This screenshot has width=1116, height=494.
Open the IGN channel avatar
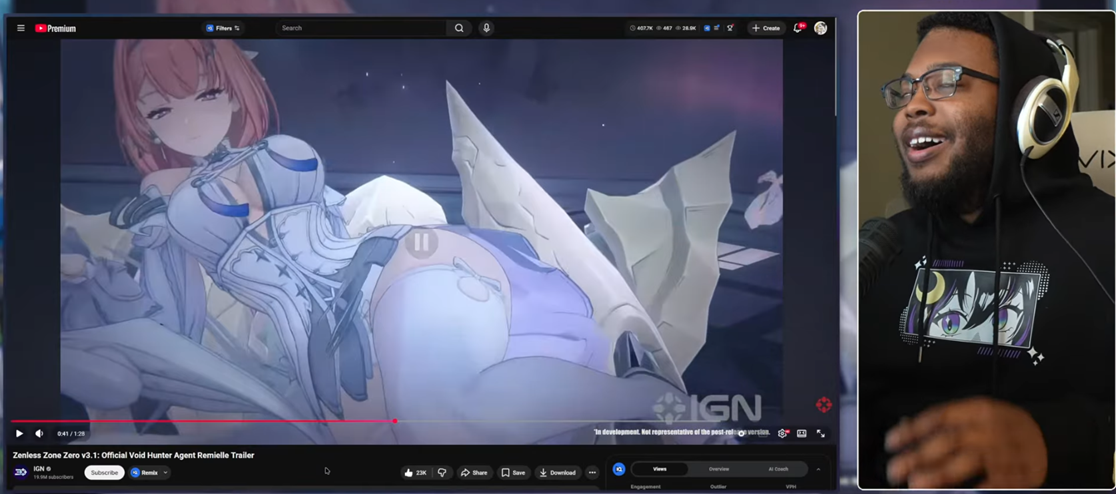(21, 472)
